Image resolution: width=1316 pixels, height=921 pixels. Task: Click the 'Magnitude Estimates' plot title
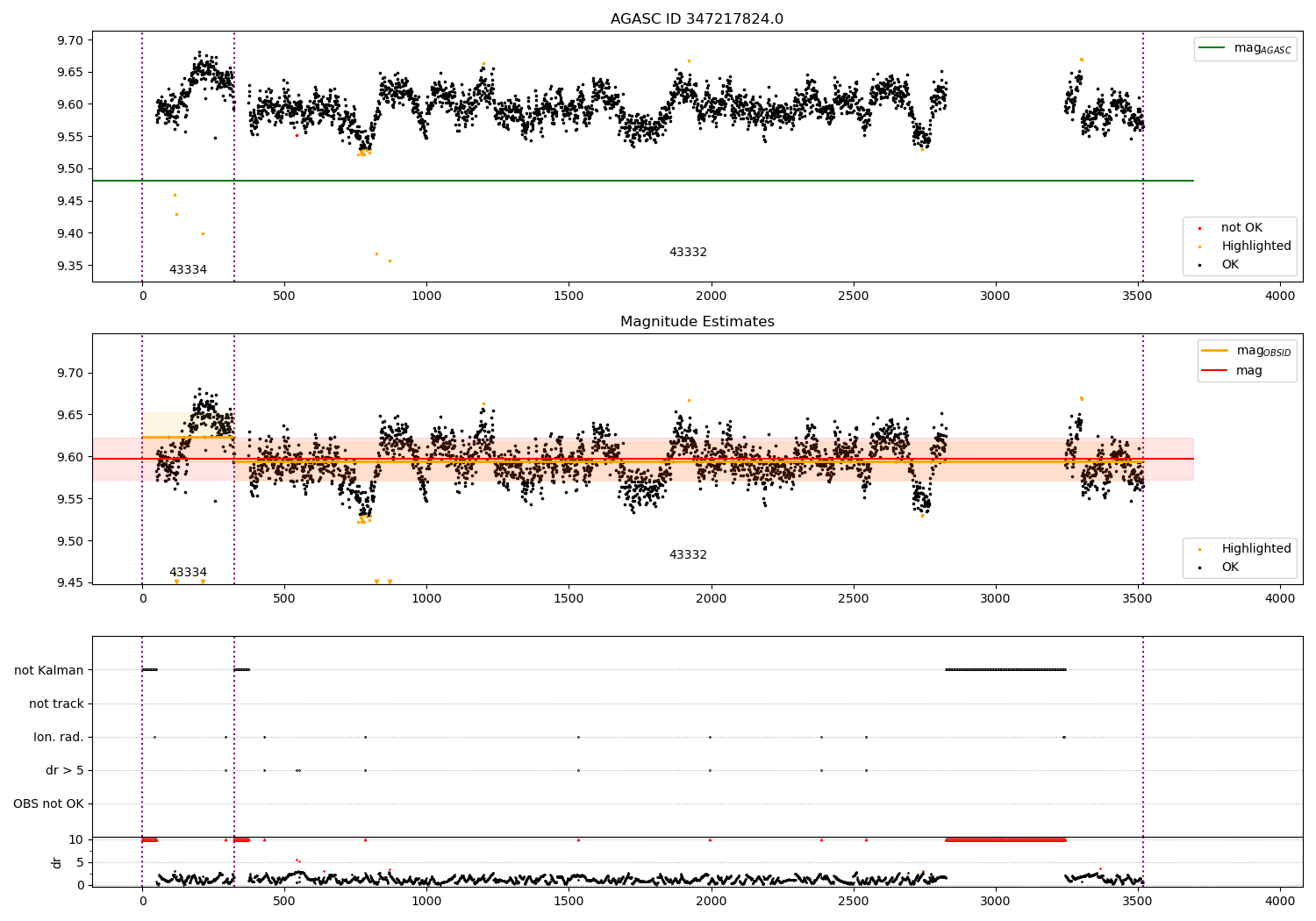point(697,322)
